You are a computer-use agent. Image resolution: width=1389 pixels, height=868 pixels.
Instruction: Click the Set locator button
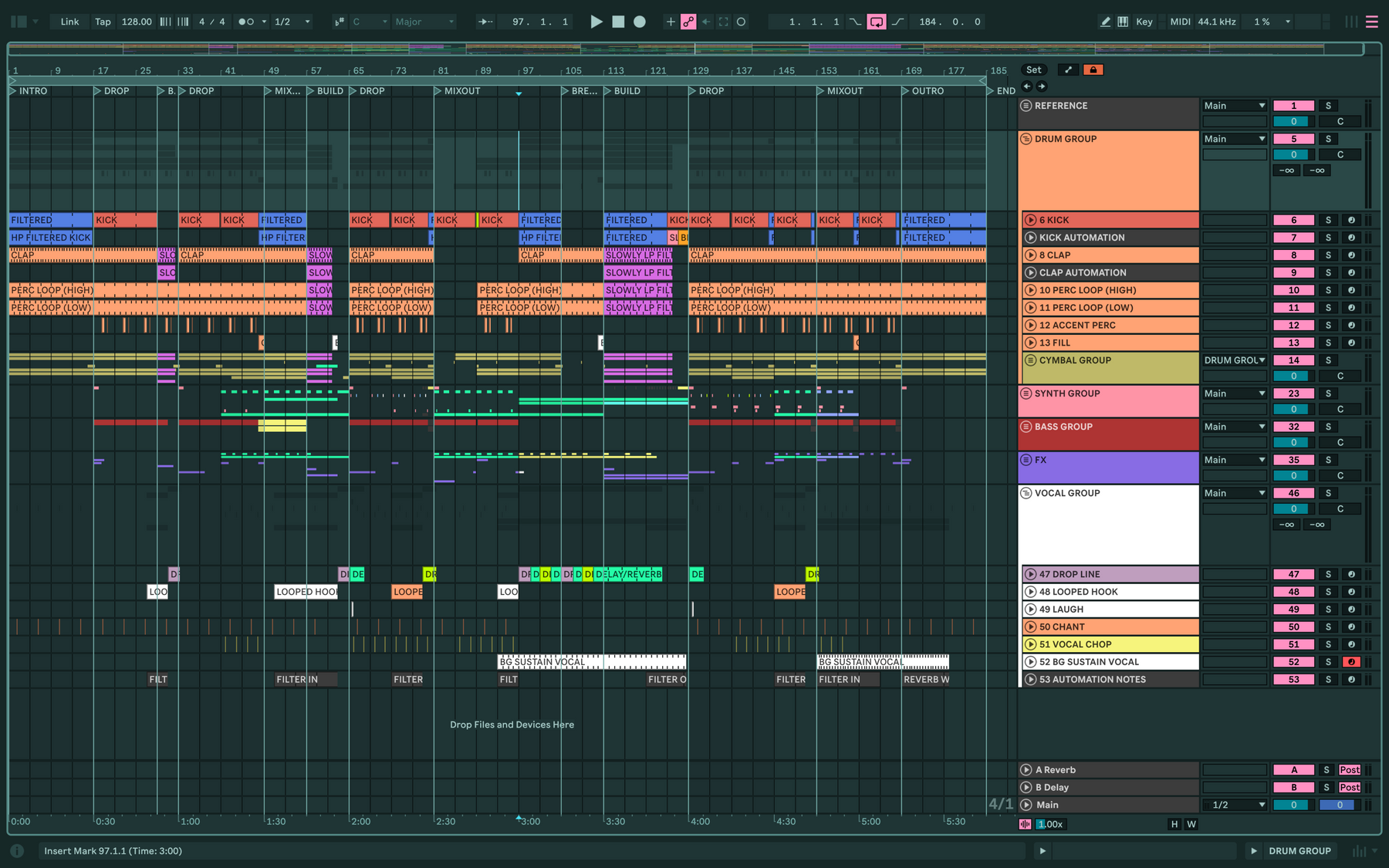pyautogui.click(x=1033, y=69)
